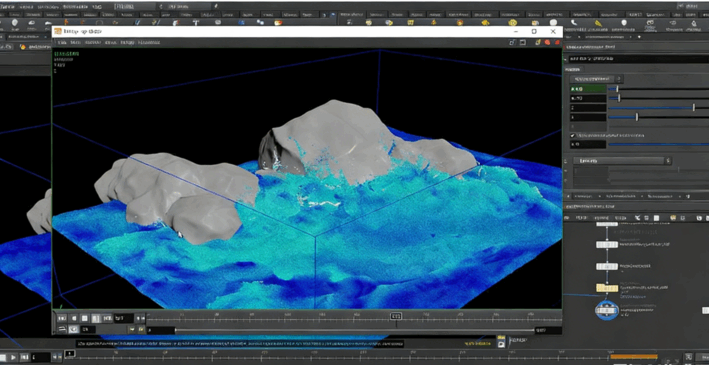Maximize the floating viewer window

(x=534, y=31)
